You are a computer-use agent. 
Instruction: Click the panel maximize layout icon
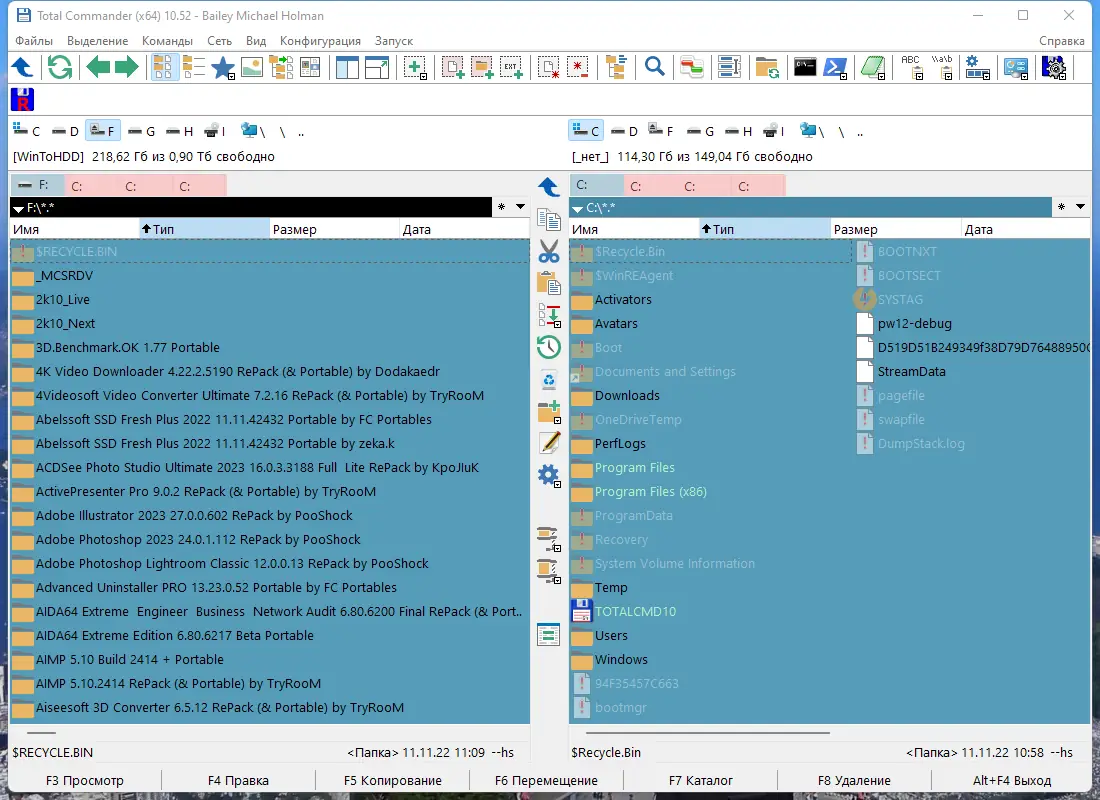[377, 68]
